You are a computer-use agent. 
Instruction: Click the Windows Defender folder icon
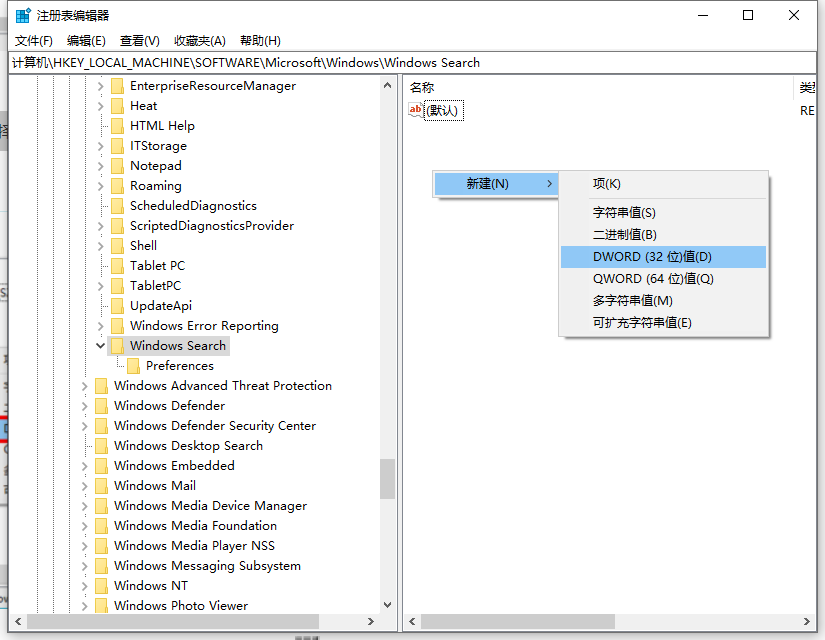101,405
